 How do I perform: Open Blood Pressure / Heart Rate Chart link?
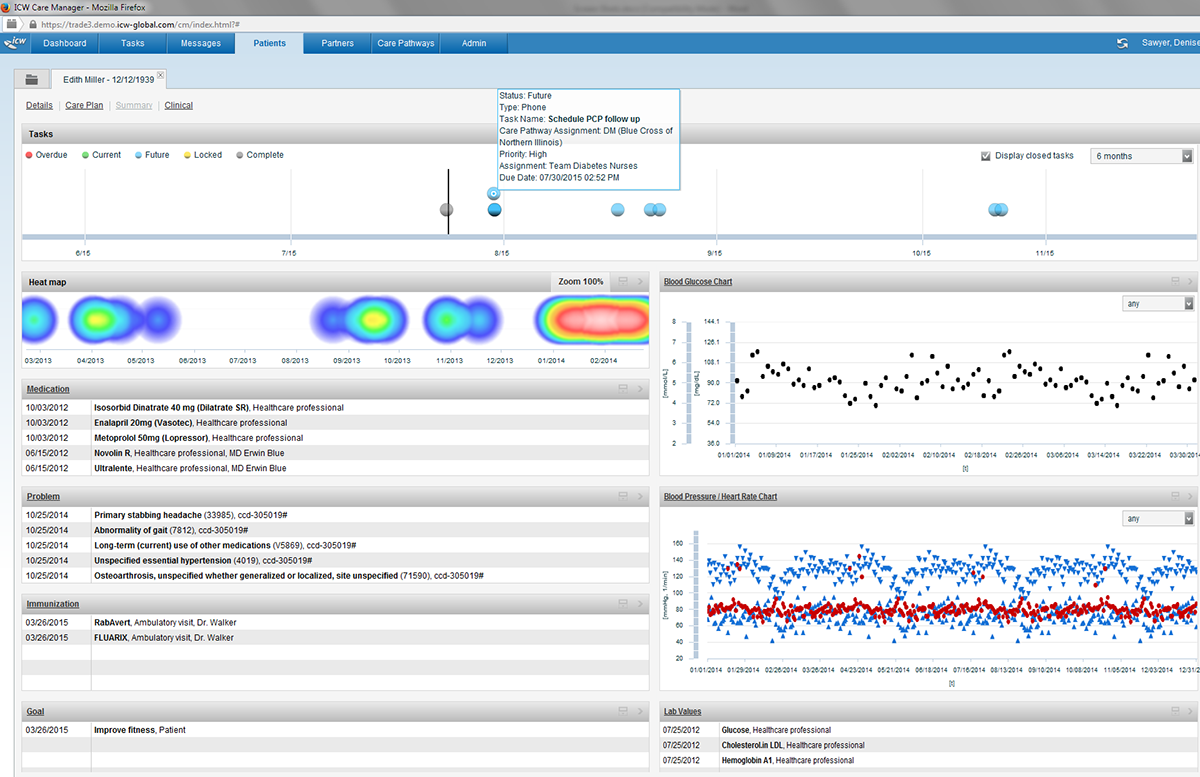(x=721, y=497)
